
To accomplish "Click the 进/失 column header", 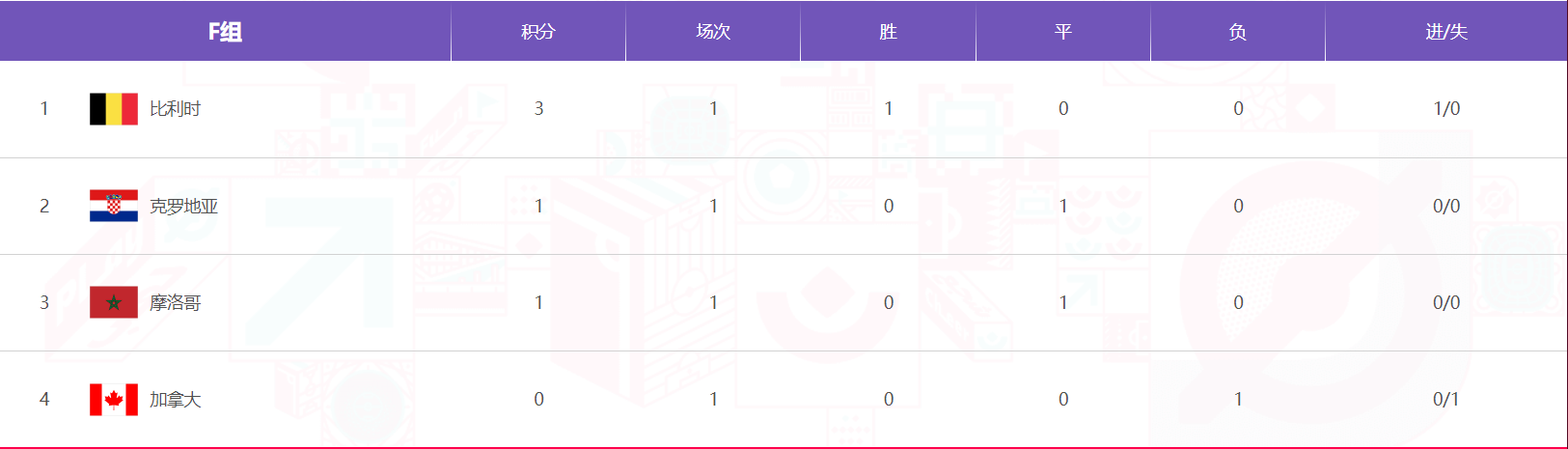I will coord(1446,32).
